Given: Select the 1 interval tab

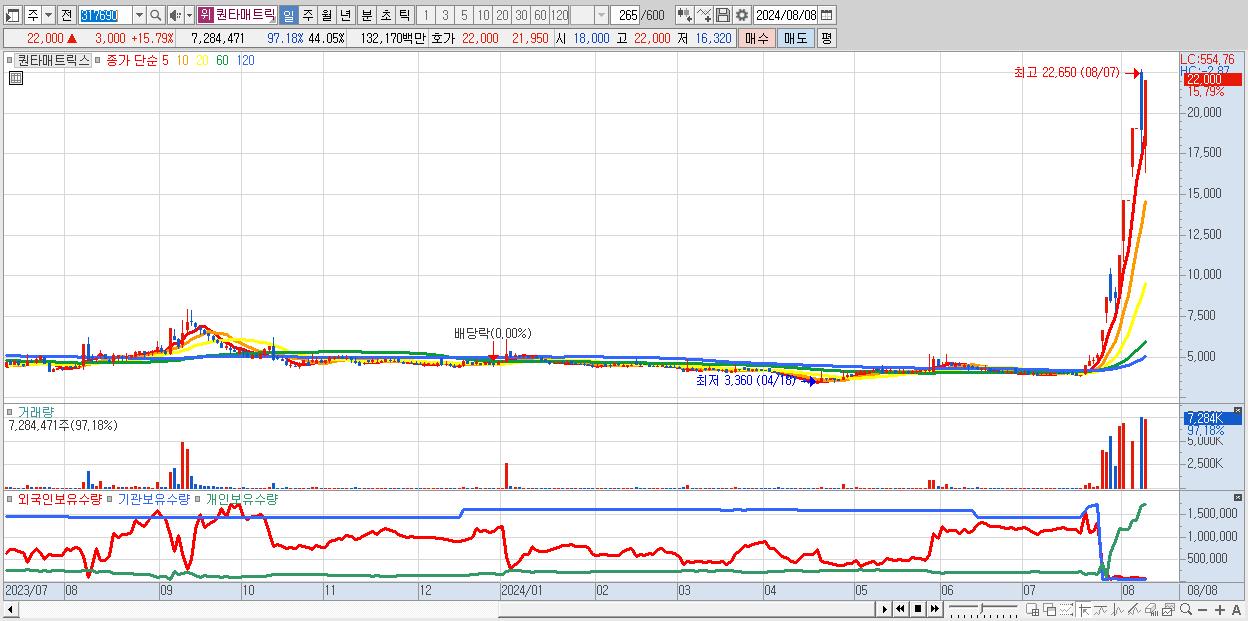Looking at the screenshot, I should (x=426, y=15).
